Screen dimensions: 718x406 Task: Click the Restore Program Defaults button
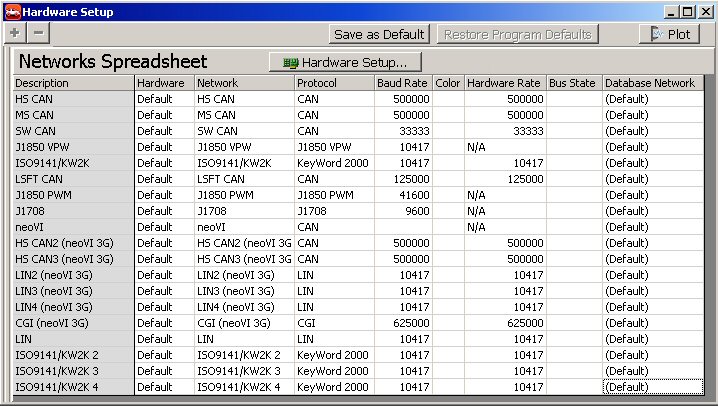[517, 34]
